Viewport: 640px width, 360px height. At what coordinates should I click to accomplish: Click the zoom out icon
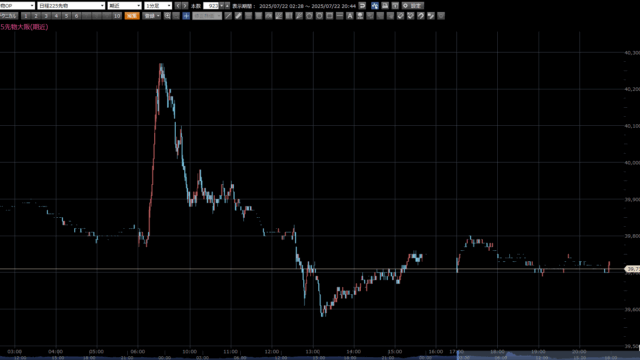coord(176,16)
